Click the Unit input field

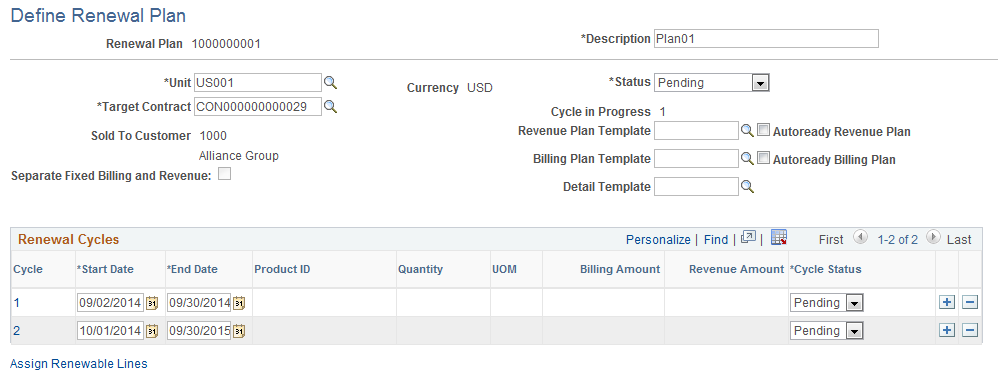(258, 82)
